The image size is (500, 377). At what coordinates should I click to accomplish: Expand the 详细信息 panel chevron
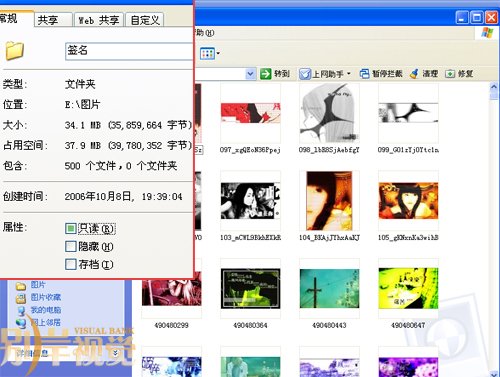coord(116,353)
